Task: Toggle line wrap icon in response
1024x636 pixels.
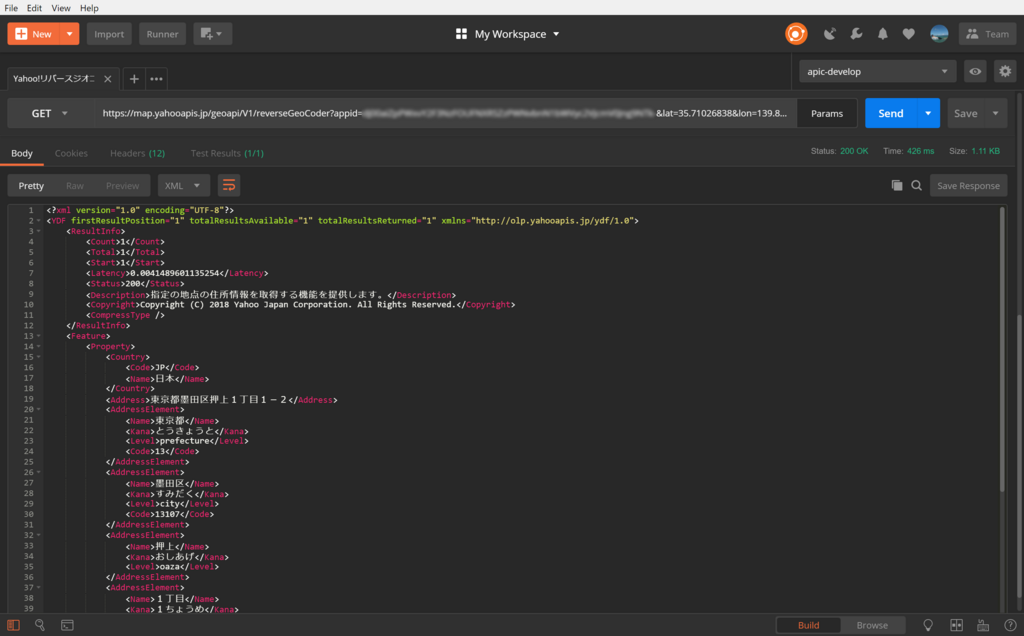Action: click(x=229, y=185)
